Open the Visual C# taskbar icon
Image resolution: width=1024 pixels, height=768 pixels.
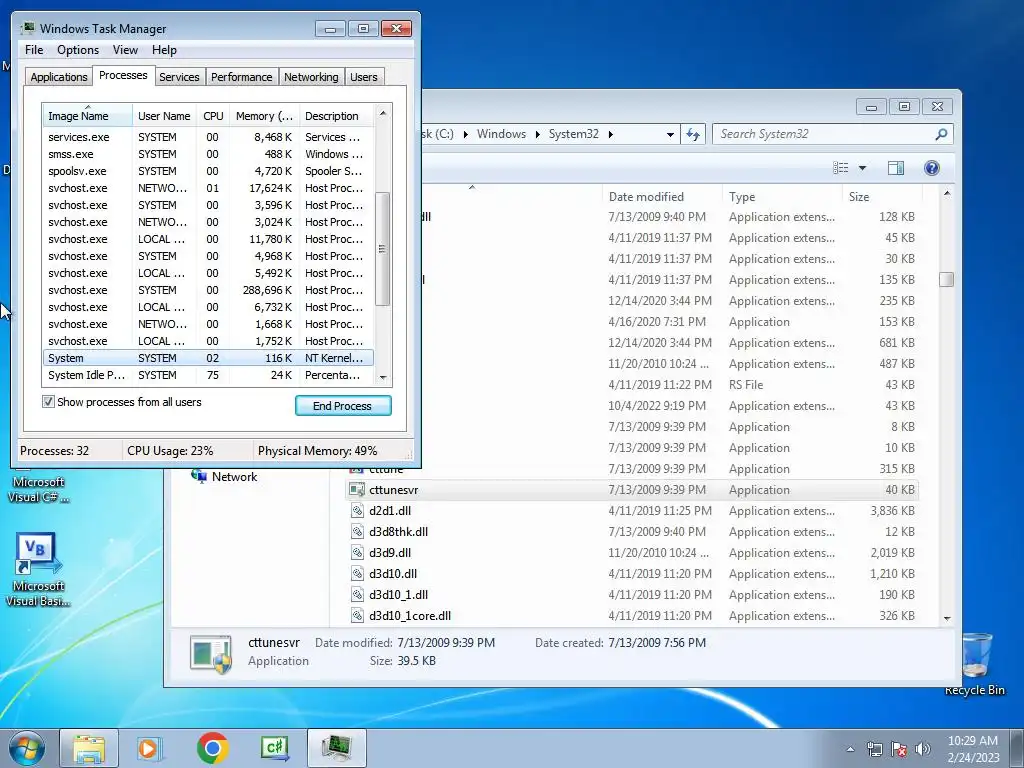[x=274, y=748]
